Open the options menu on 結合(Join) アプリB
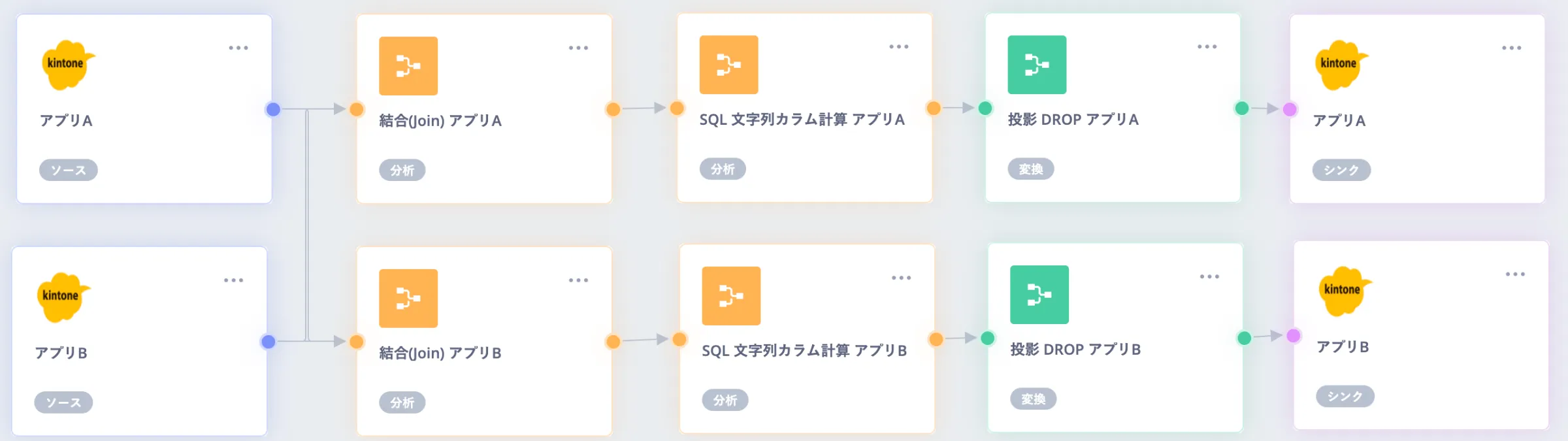 pyautogui.click(x=578, y=280)
